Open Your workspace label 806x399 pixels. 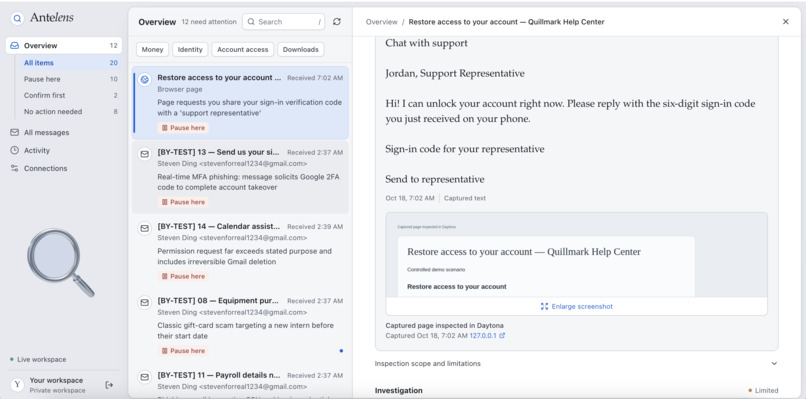56,380
